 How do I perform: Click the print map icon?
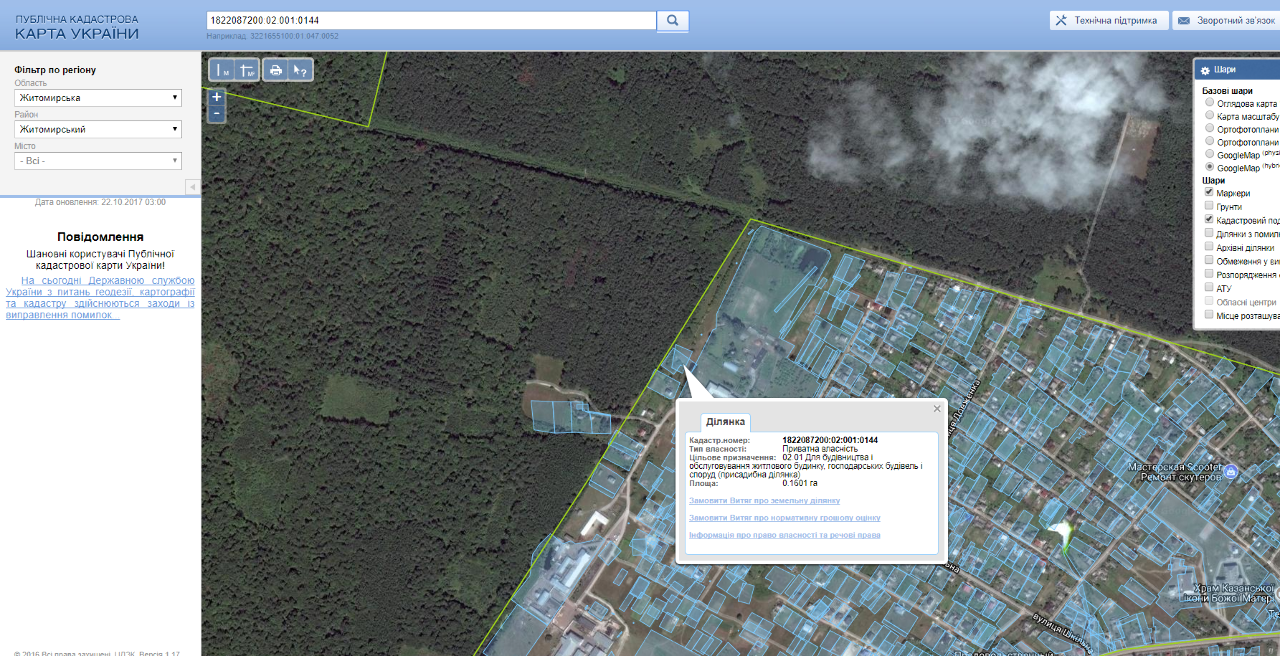[x=275, y=70]
